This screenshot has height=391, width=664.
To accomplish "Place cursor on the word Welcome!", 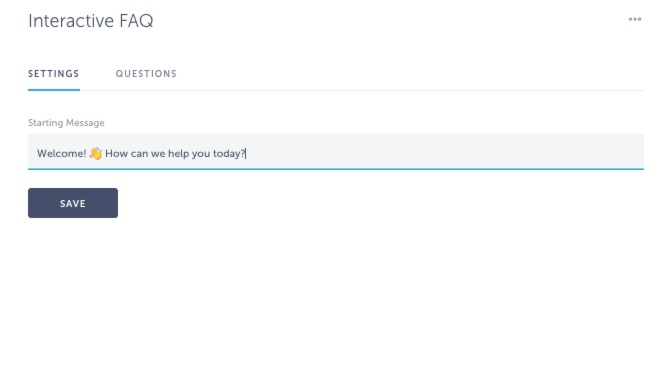I will point(62,153).
